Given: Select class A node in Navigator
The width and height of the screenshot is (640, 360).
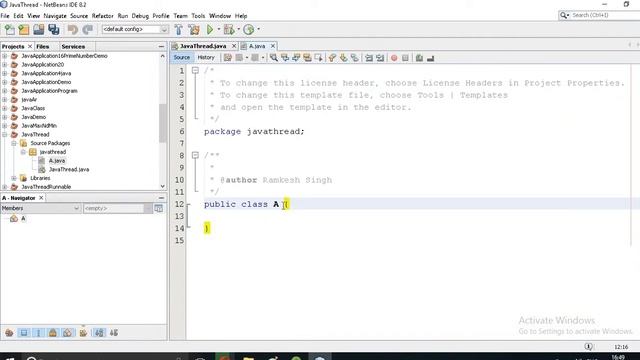Looking at the screenshot, I should pos(23,219).
